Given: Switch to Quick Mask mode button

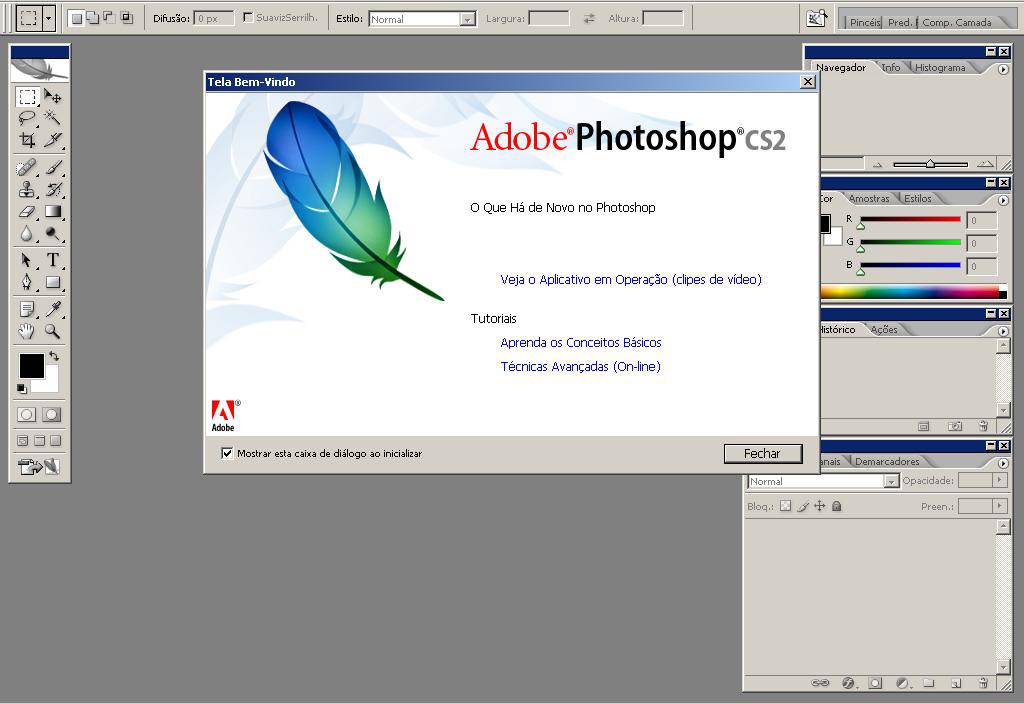Looking at the screenshot, I should 52,415.
